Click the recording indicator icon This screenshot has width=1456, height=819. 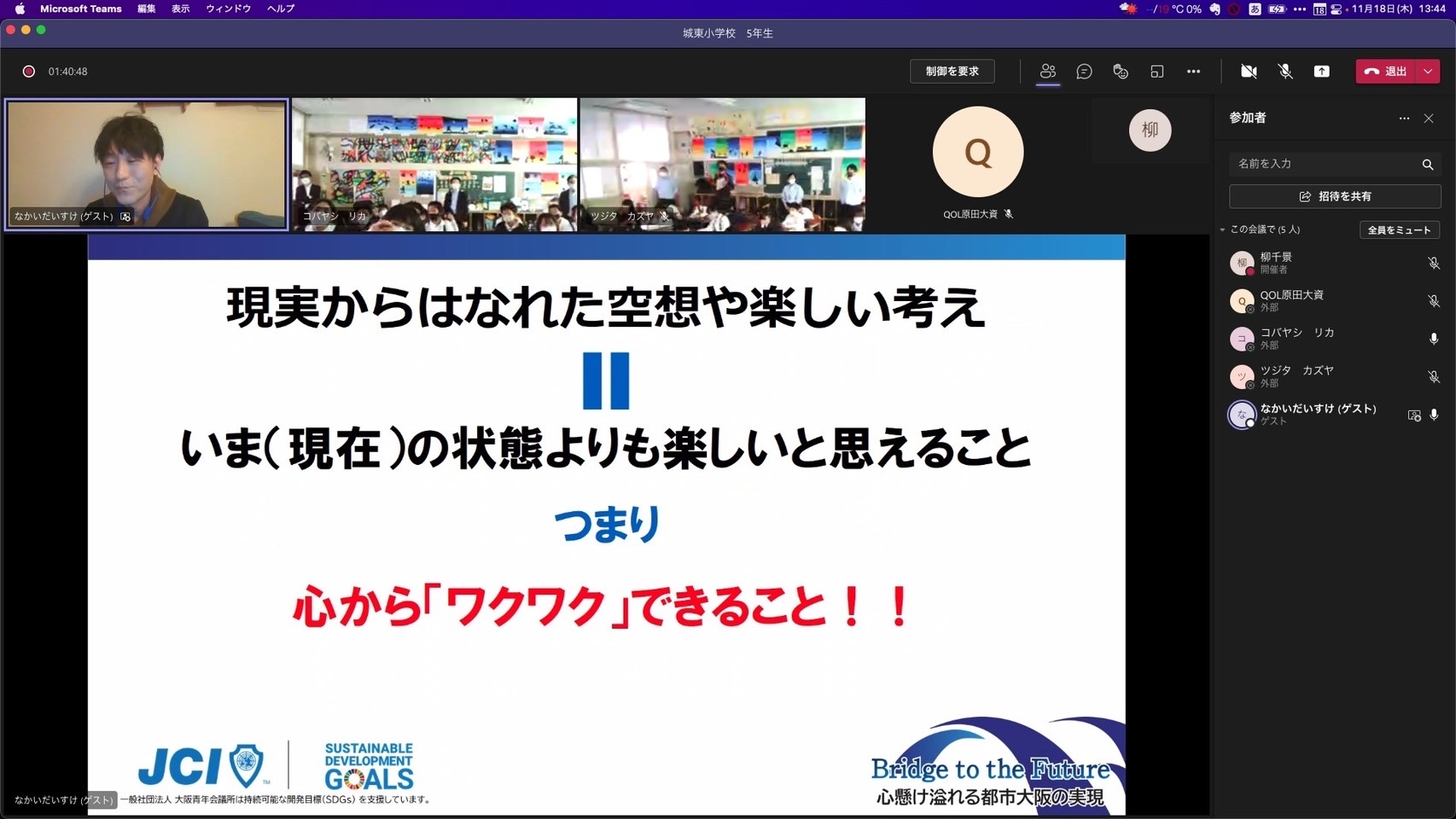[x=29, y=72]
